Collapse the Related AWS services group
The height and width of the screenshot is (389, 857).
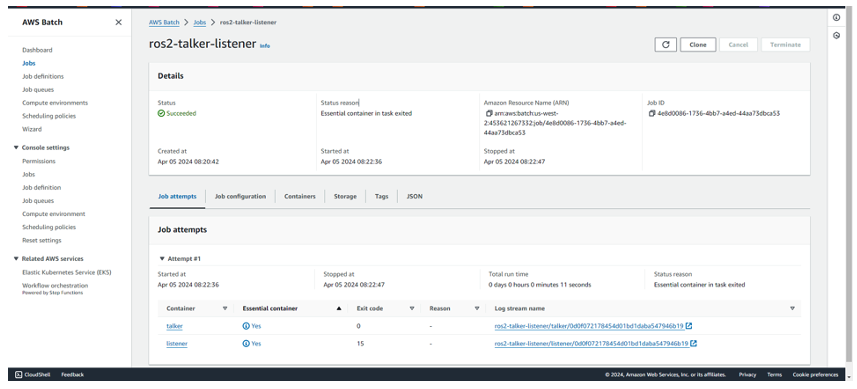[16, 259]
